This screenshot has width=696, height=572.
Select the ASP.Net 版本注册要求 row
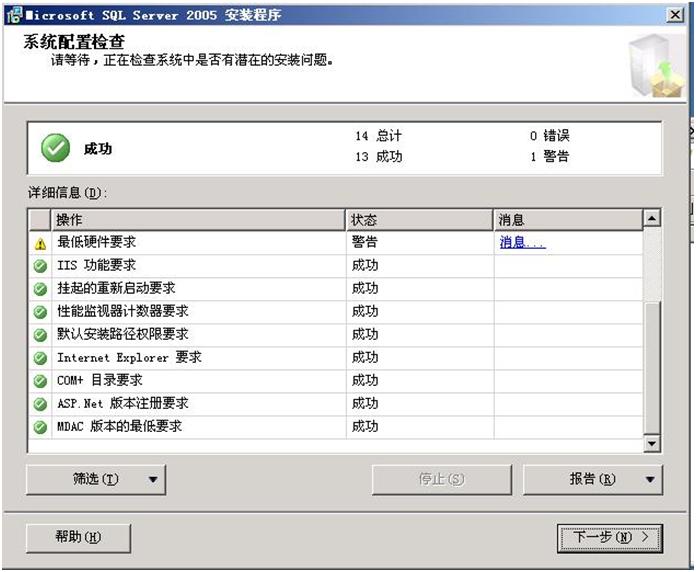[336, 404]
